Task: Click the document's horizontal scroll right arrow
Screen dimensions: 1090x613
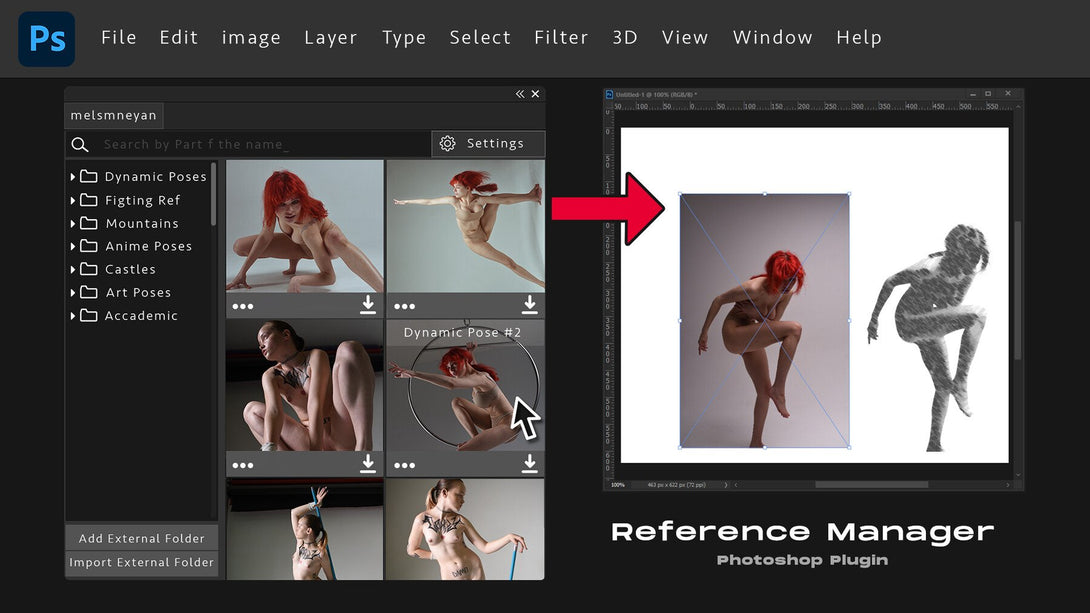Action: [x=1007, y=485]
